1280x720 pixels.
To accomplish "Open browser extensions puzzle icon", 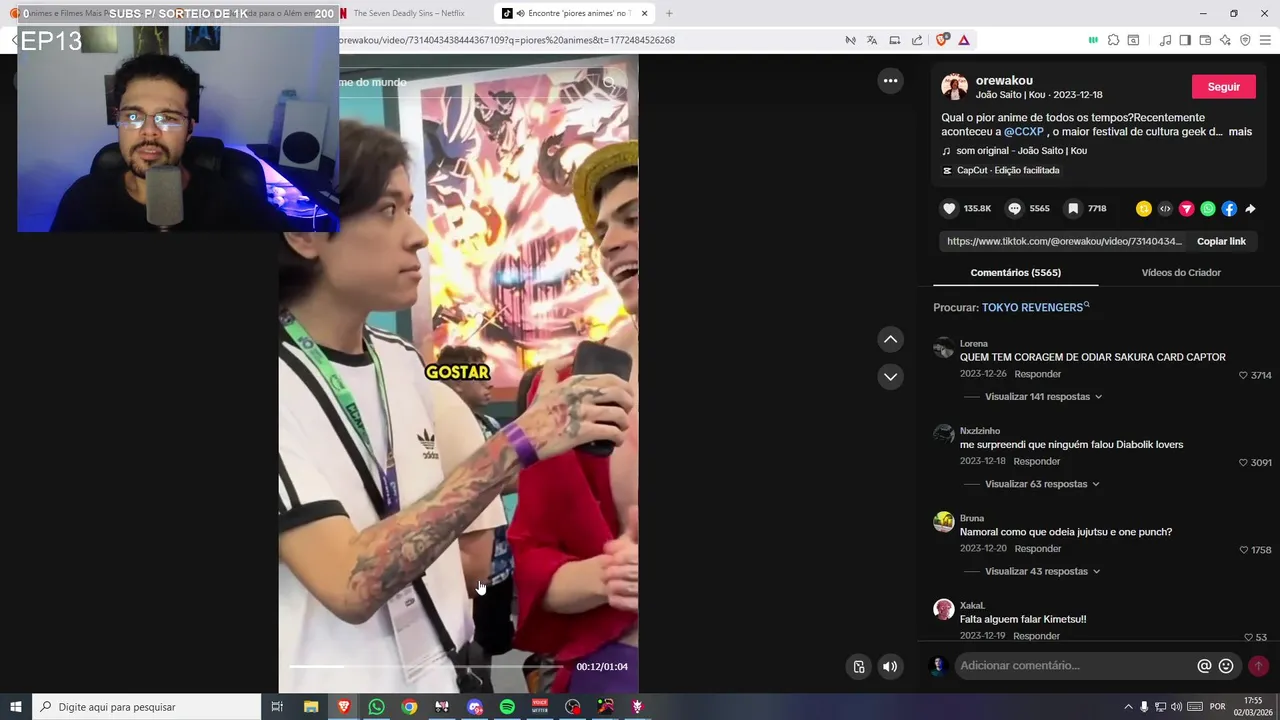I will click(1113, 40).
